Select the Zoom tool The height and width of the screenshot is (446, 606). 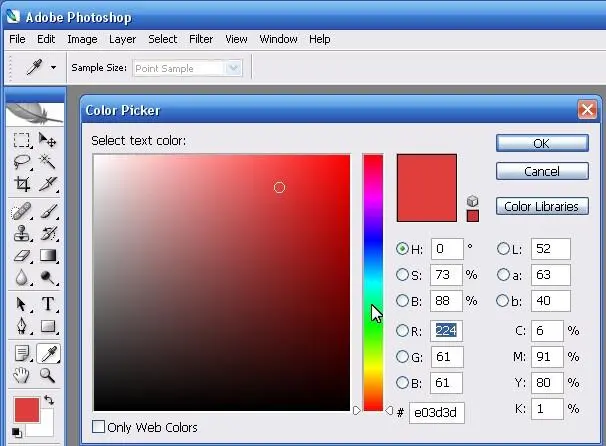[48, 375]
